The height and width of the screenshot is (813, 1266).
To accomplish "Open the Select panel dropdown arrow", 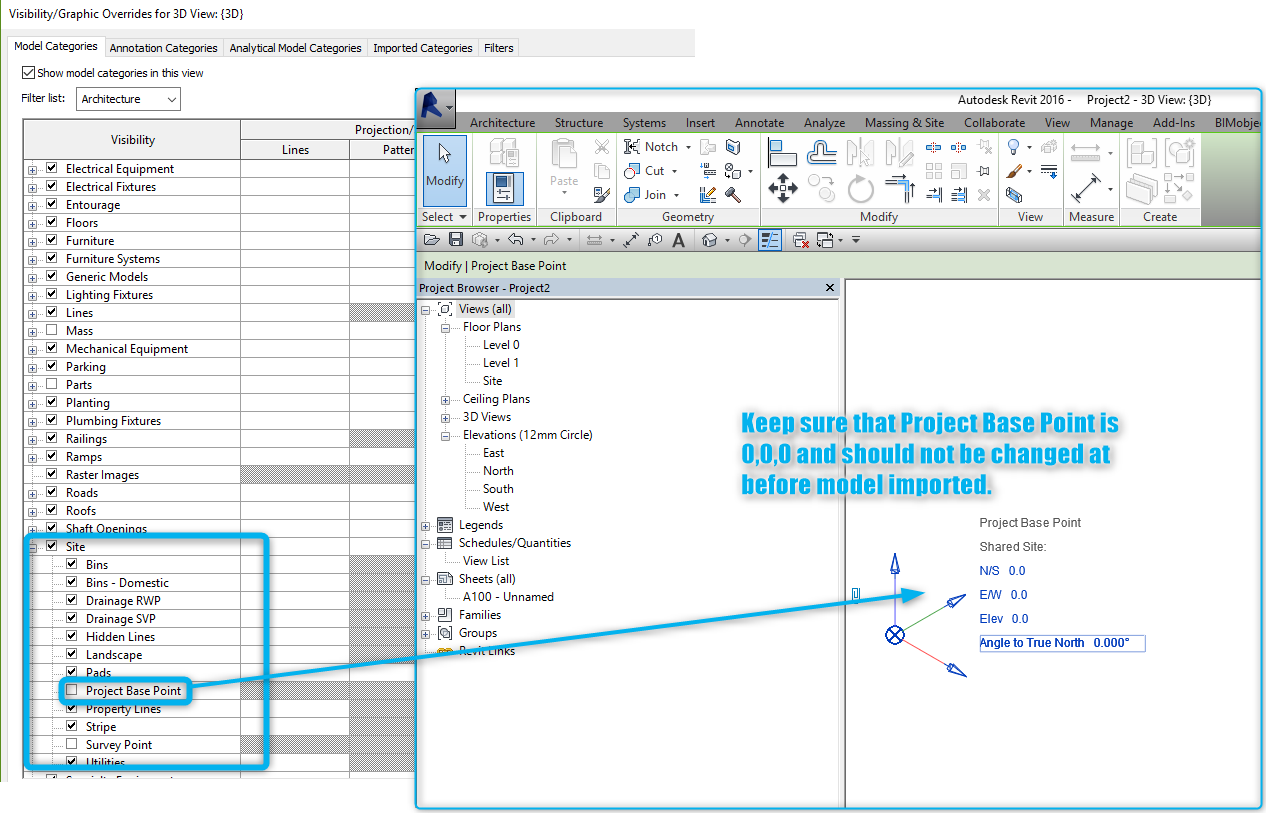I will coord(464,217).
